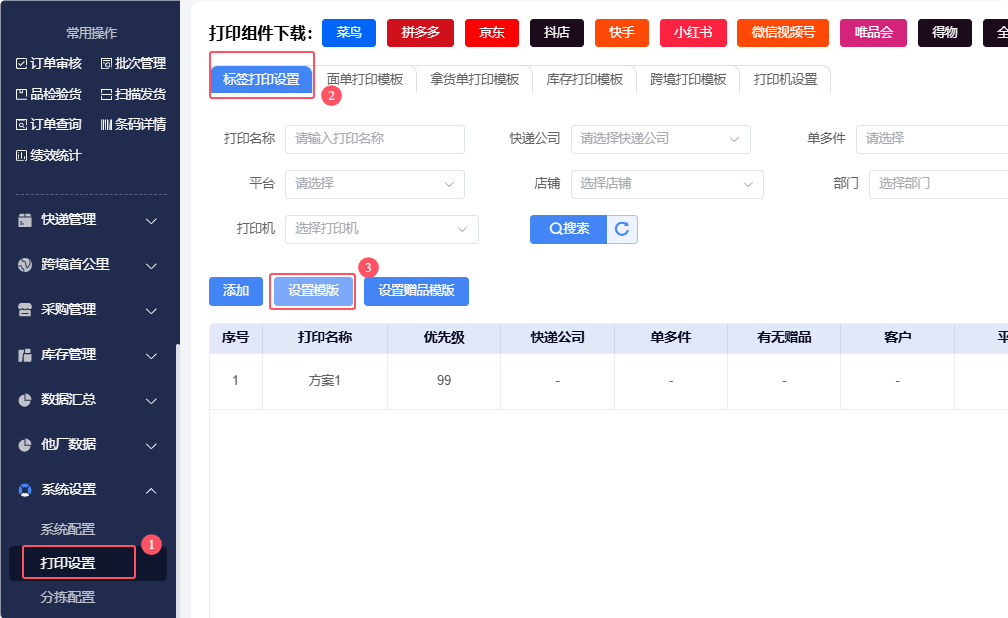The width and height of the screenshot is (1008, 618).
Task: Open the 平台 dropdown
Action: pos(375,184)
